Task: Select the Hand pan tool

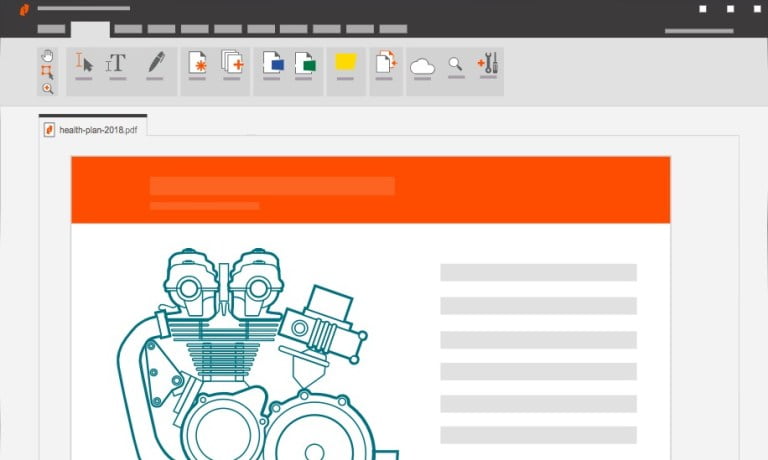Action: pos(47,56)
